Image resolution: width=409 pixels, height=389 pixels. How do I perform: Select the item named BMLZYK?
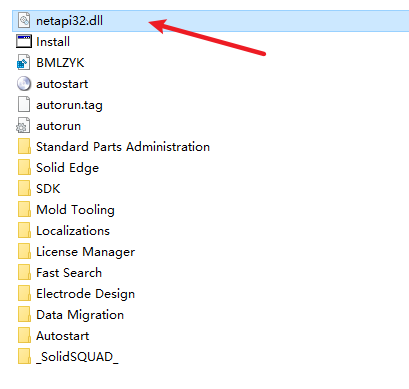(x=60, y=63)
